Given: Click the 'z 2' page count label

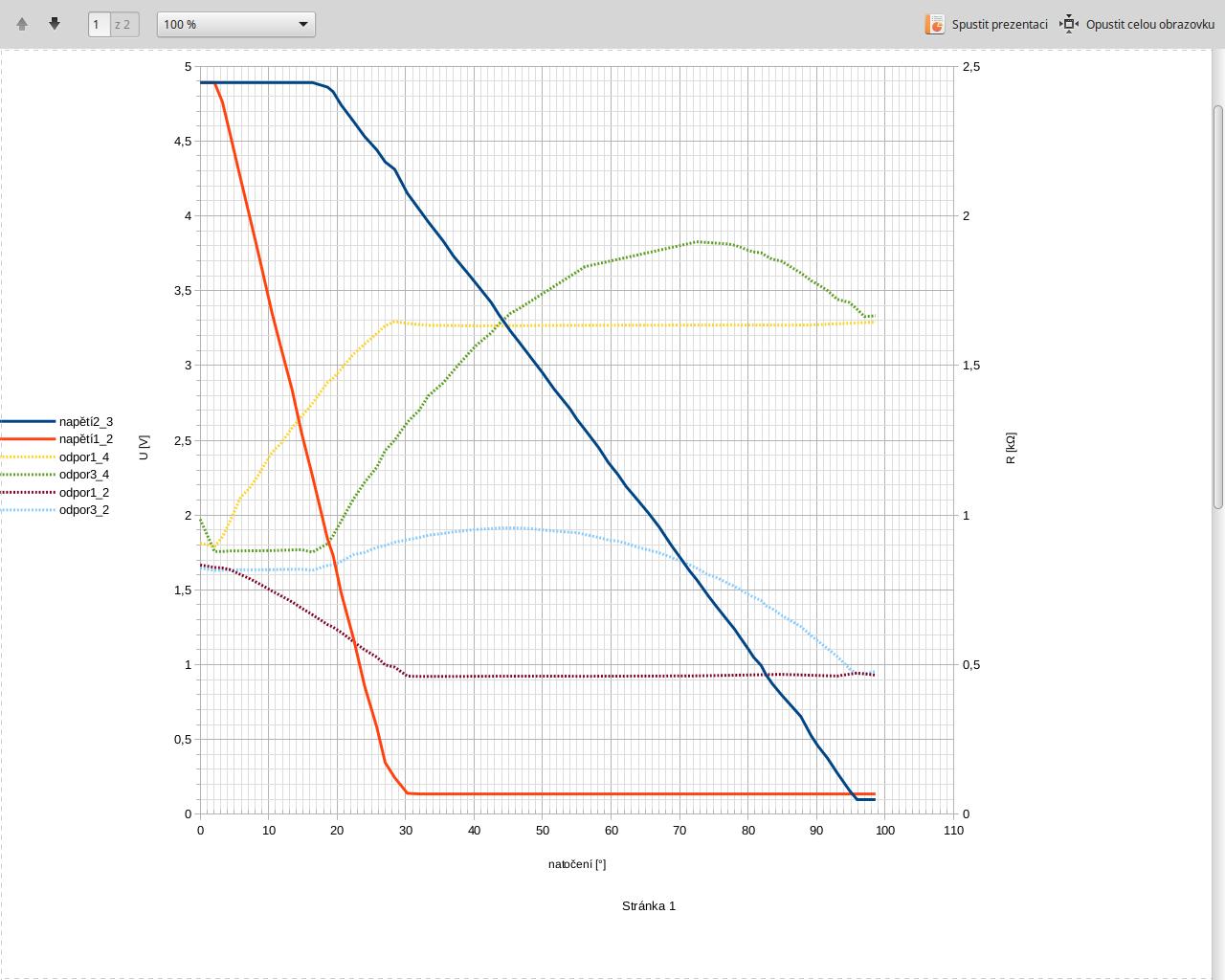Looking at the screenshot, I should point(123,24).
